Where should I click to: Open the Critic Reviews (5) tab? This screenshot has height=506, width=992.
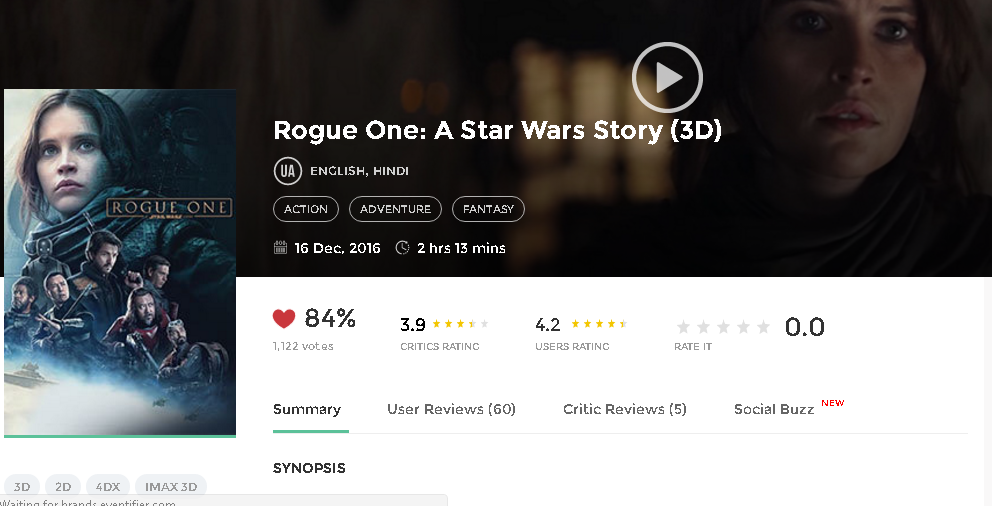coord(624,409)
